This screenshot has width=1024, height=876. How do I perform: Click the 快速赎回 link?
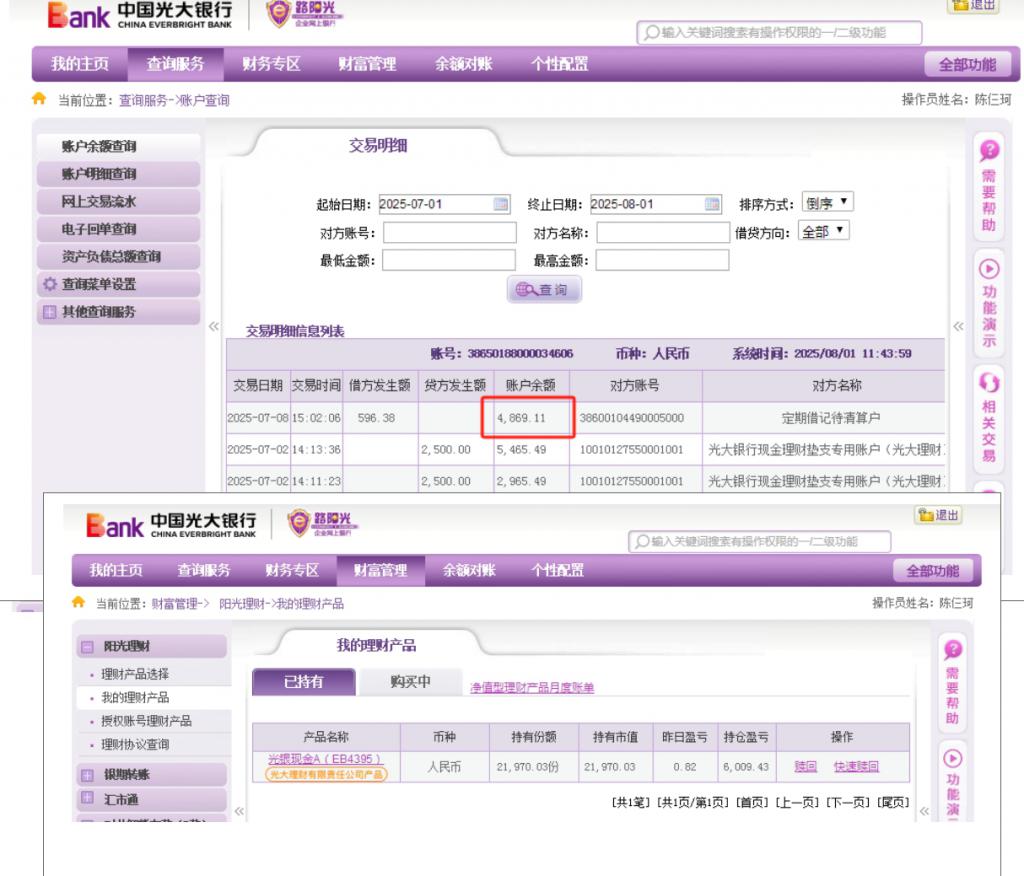click(856, 766)
